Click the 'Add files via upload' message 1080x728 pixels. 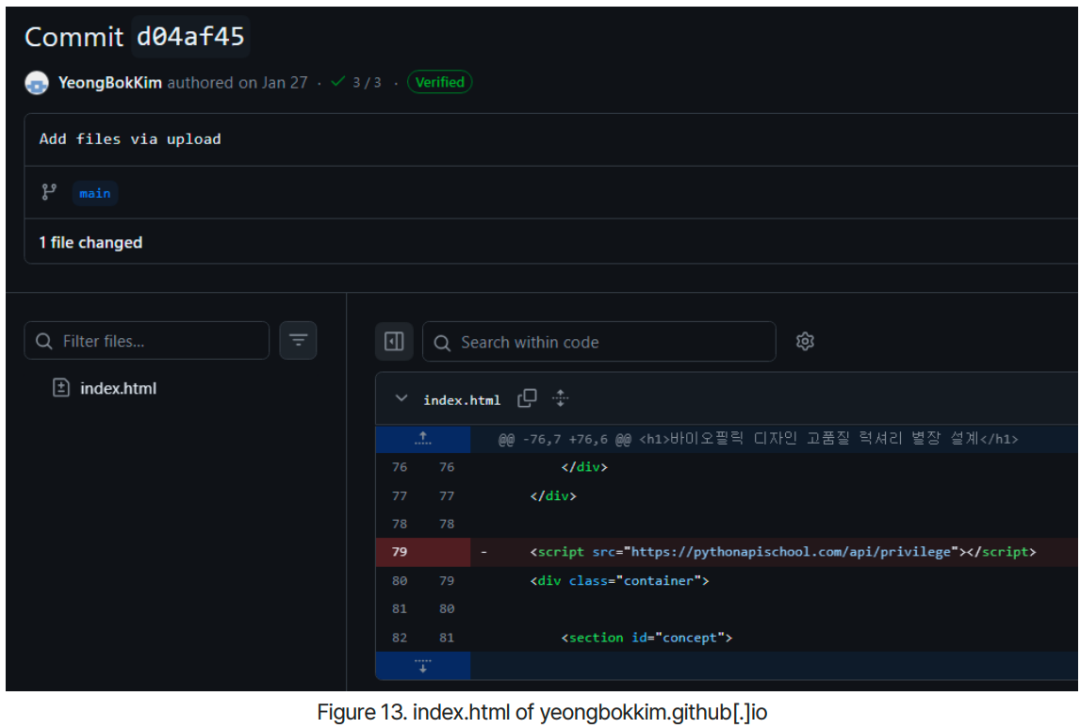pos(130,139)
